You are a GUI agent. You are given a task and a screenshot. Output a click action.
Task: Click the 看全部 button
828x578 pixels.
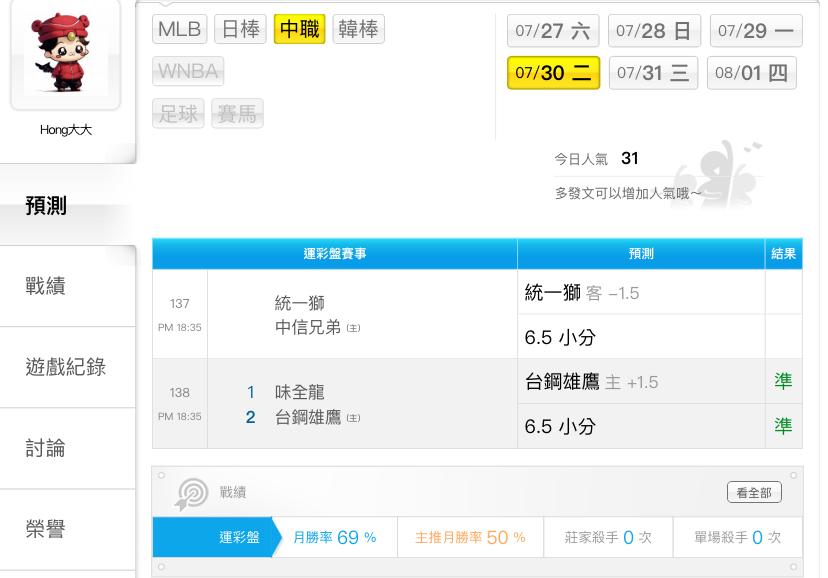tap(754, 492)
